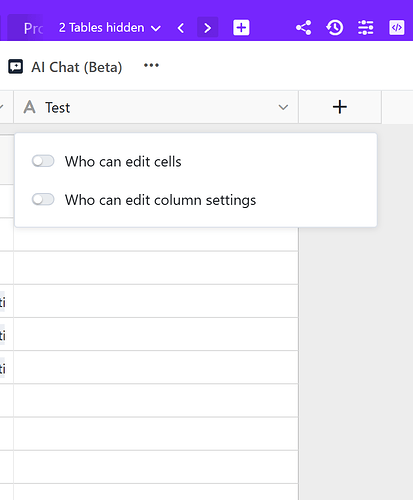Open settings sliders icon in header

(366, 28)
